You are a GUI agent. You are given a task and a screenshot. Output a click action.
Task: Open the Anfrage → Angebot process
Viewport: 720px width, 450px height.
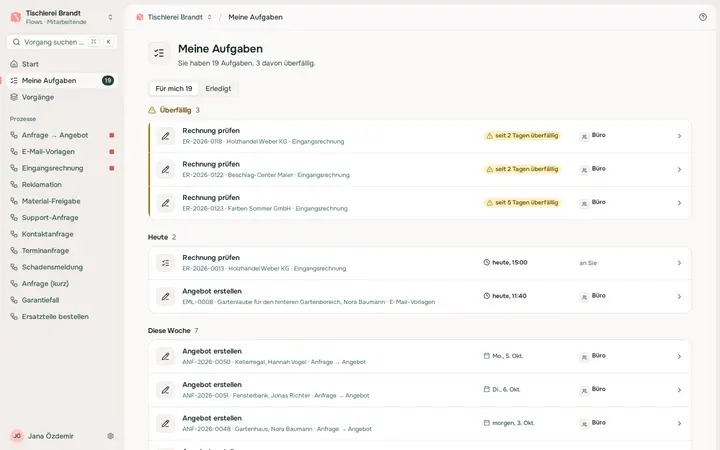click(62, 135)
